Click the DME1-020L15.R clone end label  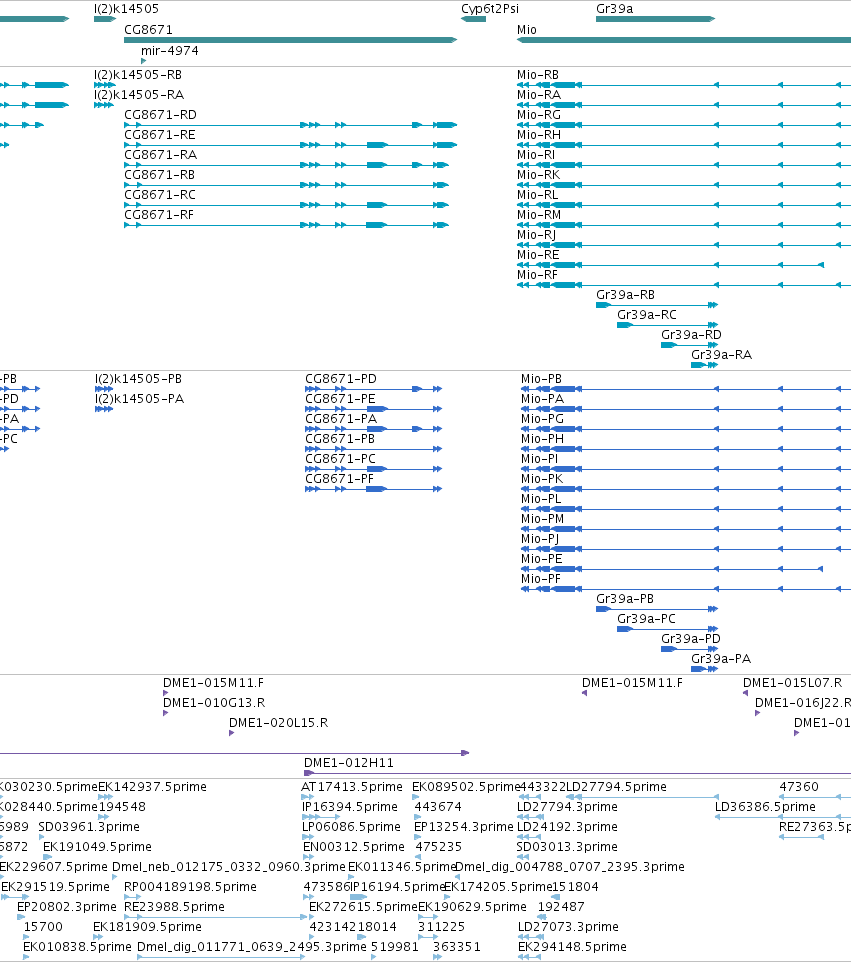pyautogui.click(x=279, y=723)
